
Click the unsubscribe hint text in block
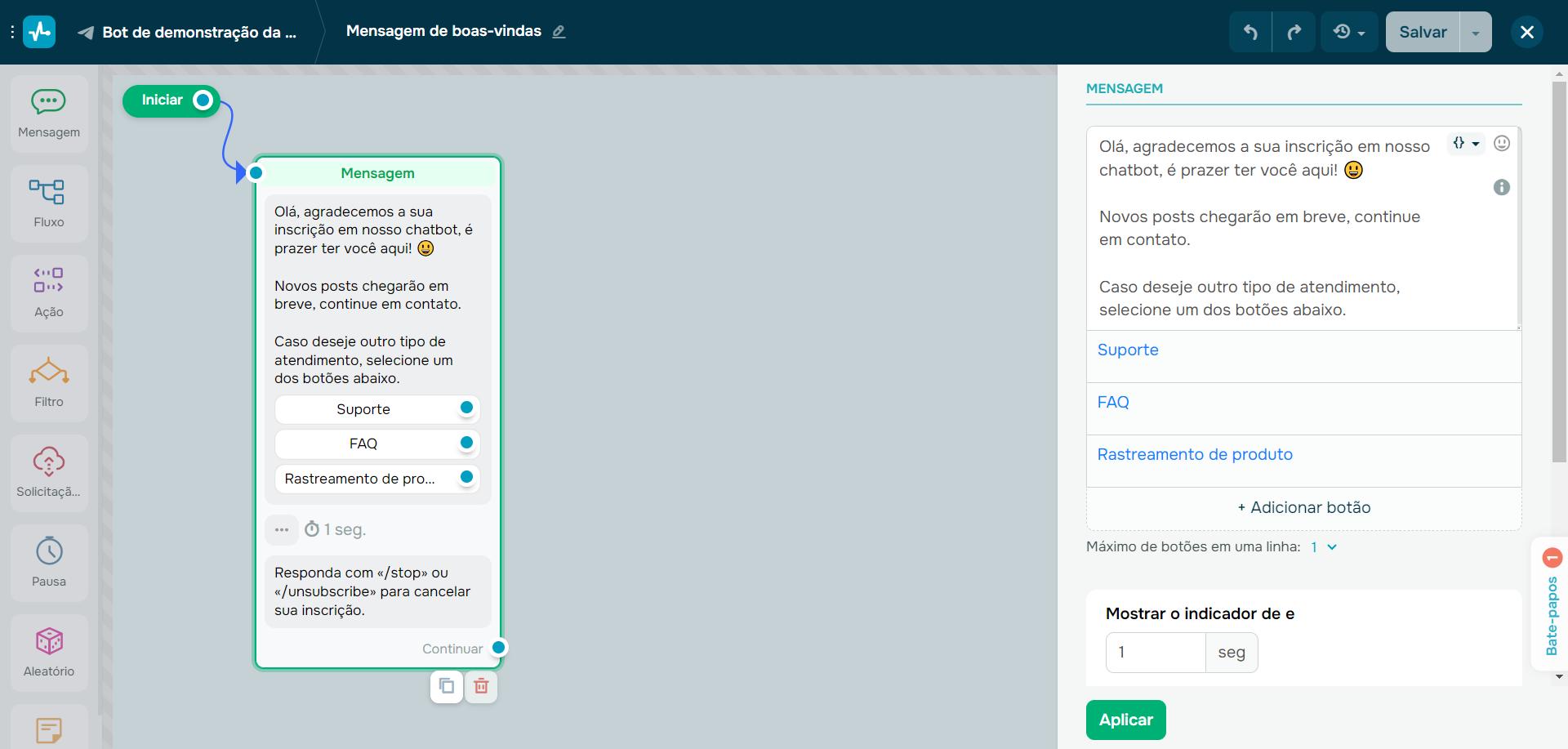tap(378, 591)
